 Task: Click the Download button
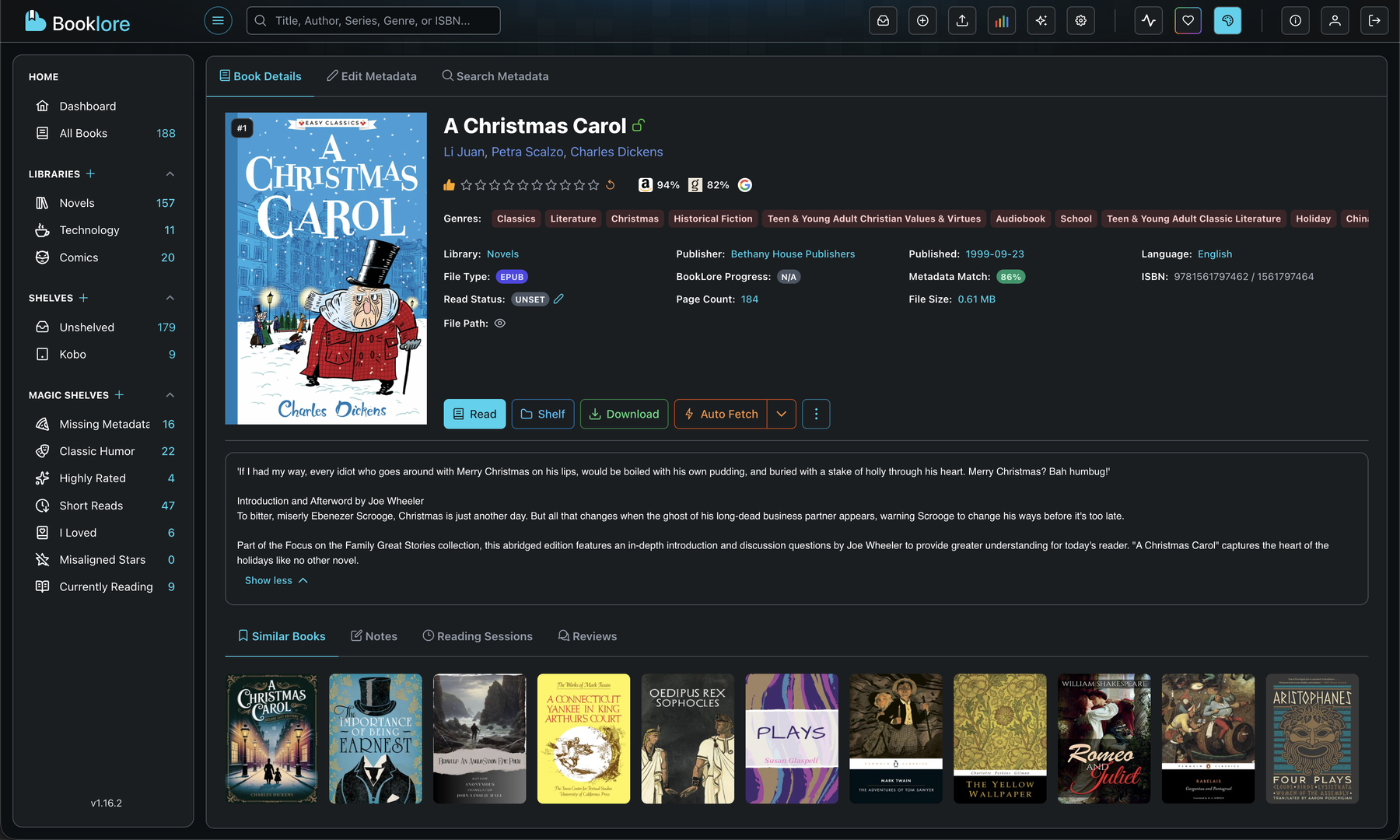[624, 414]
